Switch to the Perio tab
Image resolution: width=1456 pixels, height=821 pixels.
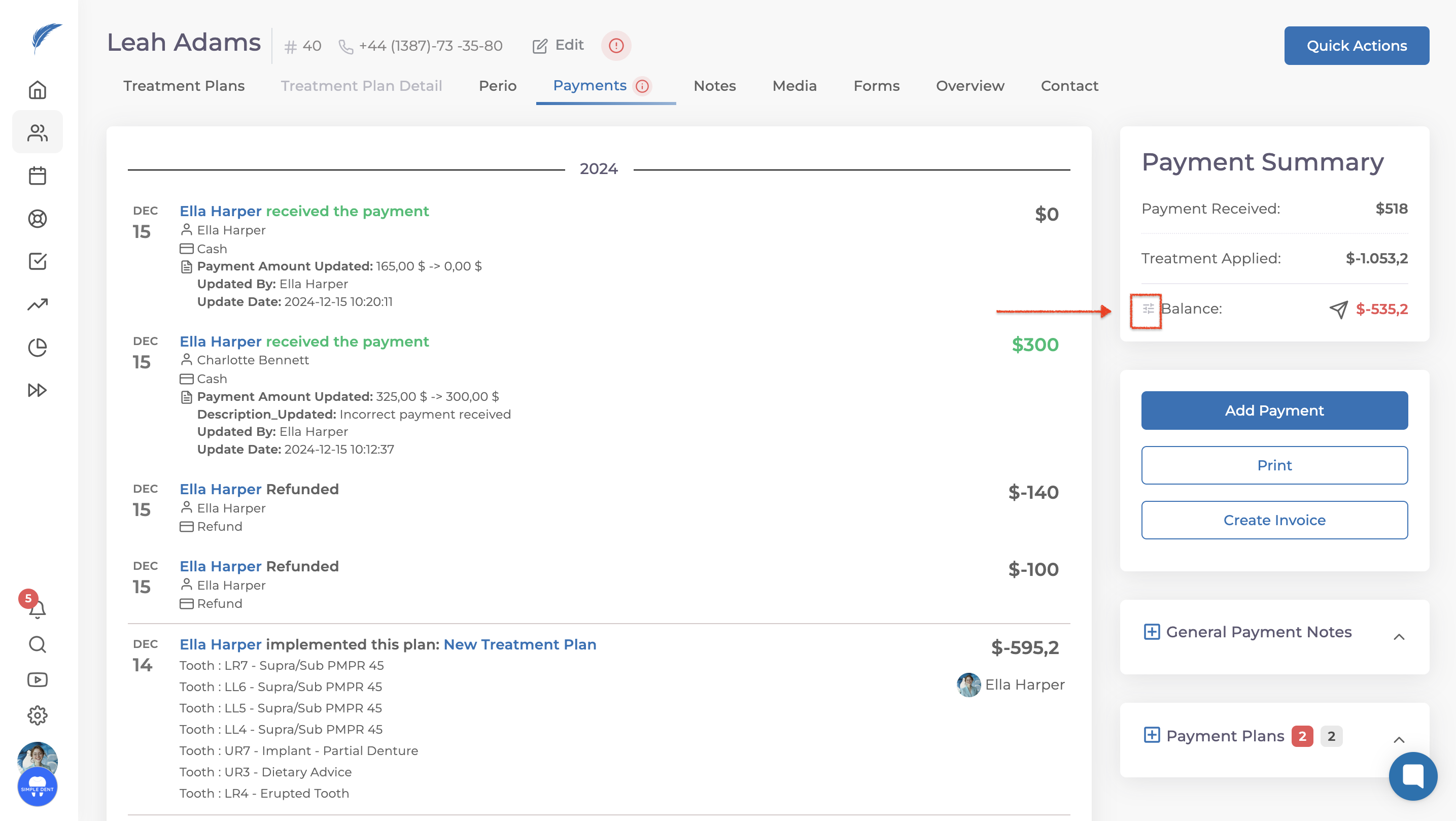pos(497,86)
